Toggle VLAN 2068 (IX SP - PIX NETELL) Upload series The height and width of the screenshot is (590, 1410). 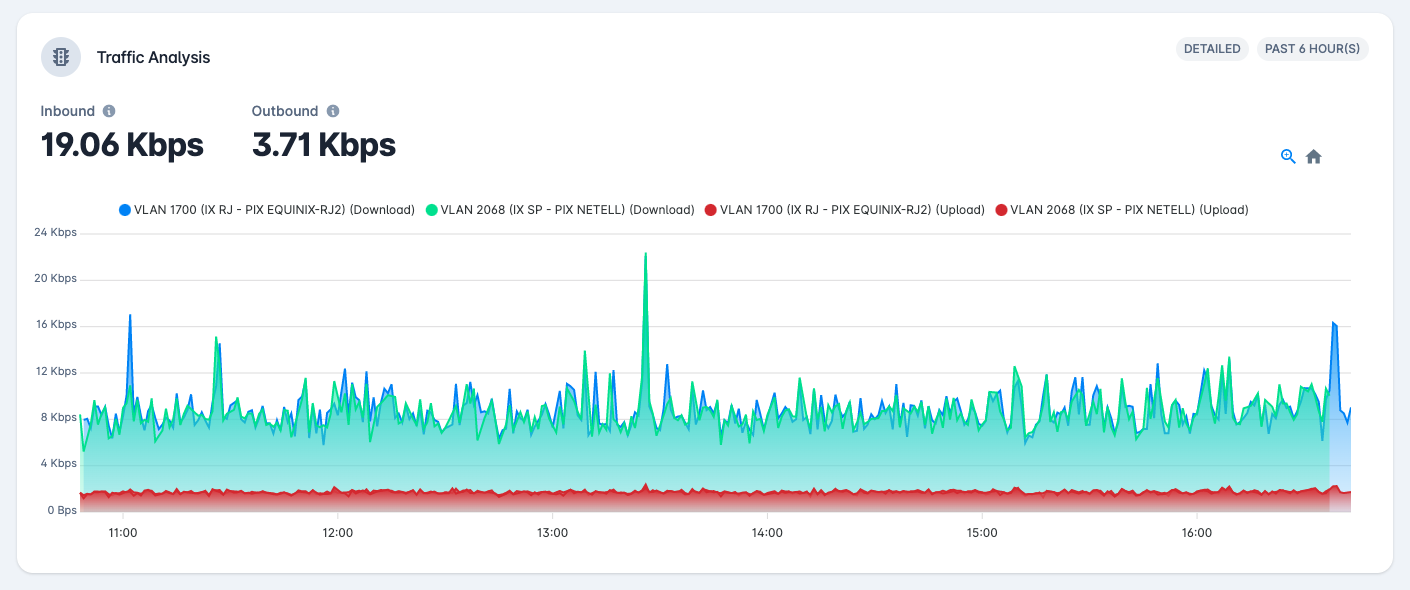point(1122,210)
